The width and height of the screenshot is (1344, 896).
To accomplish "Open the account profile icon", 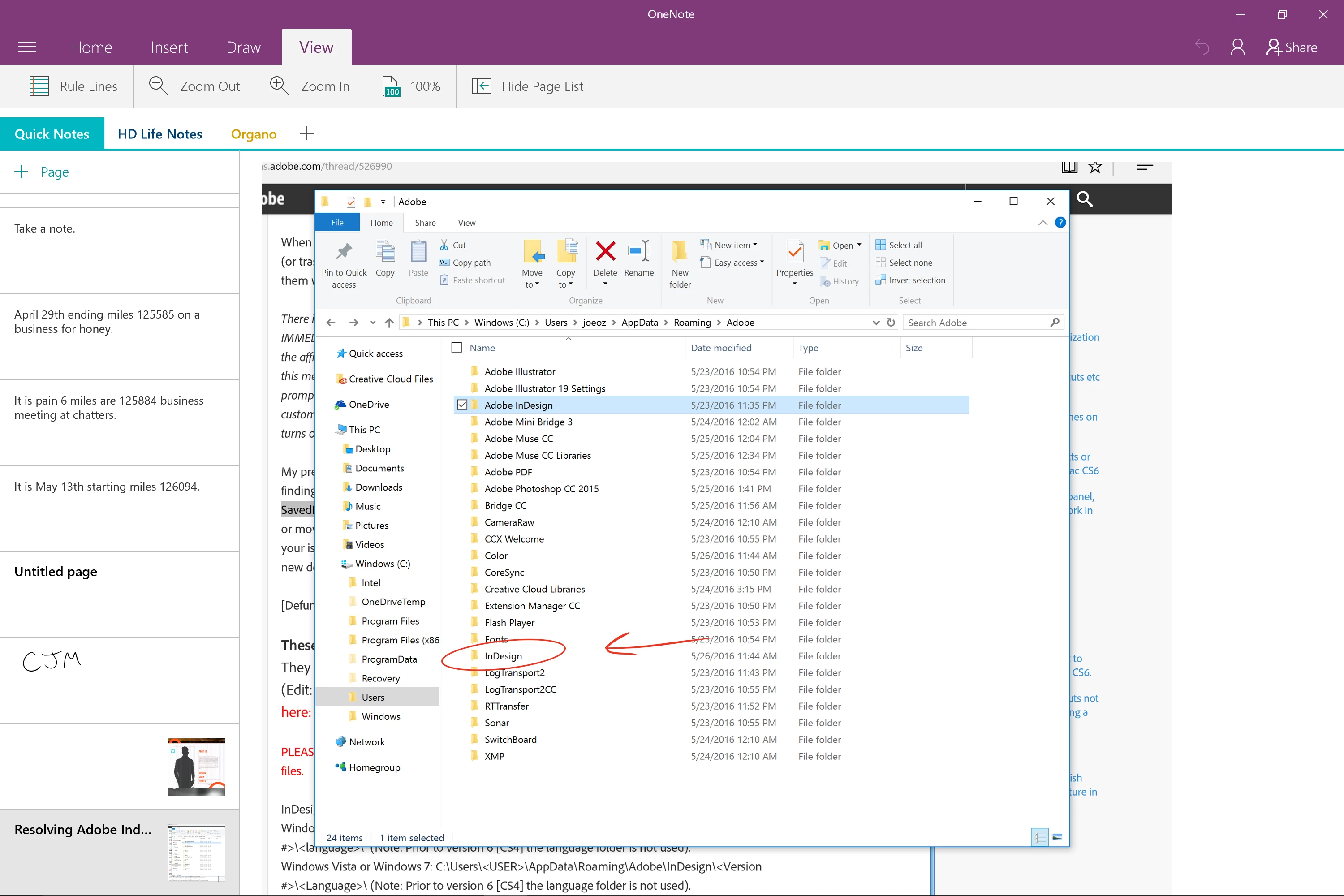I will pyautogui.click(x=1238, y=47).
